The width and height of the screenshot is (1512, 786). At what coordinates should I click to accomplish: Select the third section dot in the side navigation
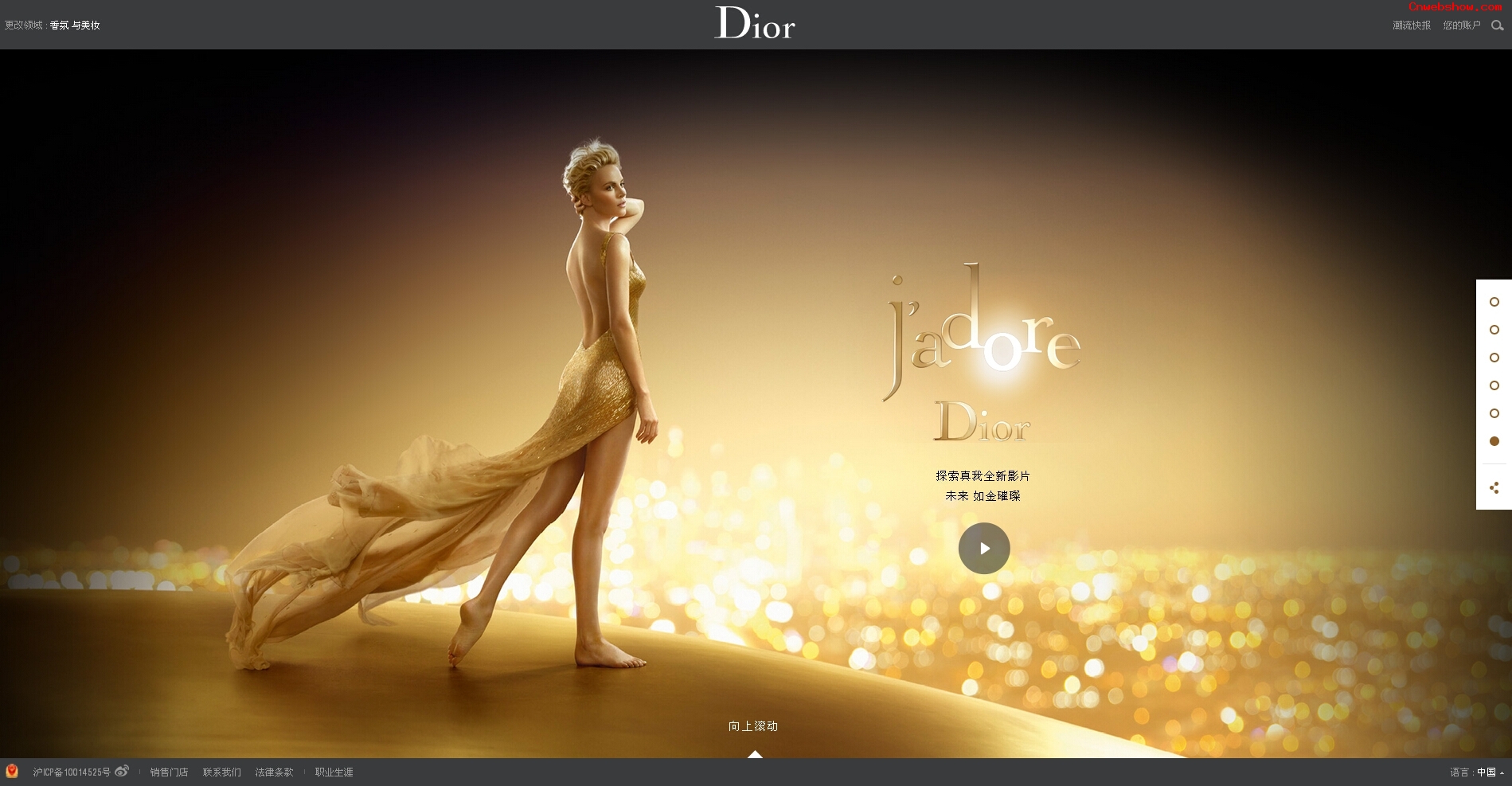[x=1494, y=358]
